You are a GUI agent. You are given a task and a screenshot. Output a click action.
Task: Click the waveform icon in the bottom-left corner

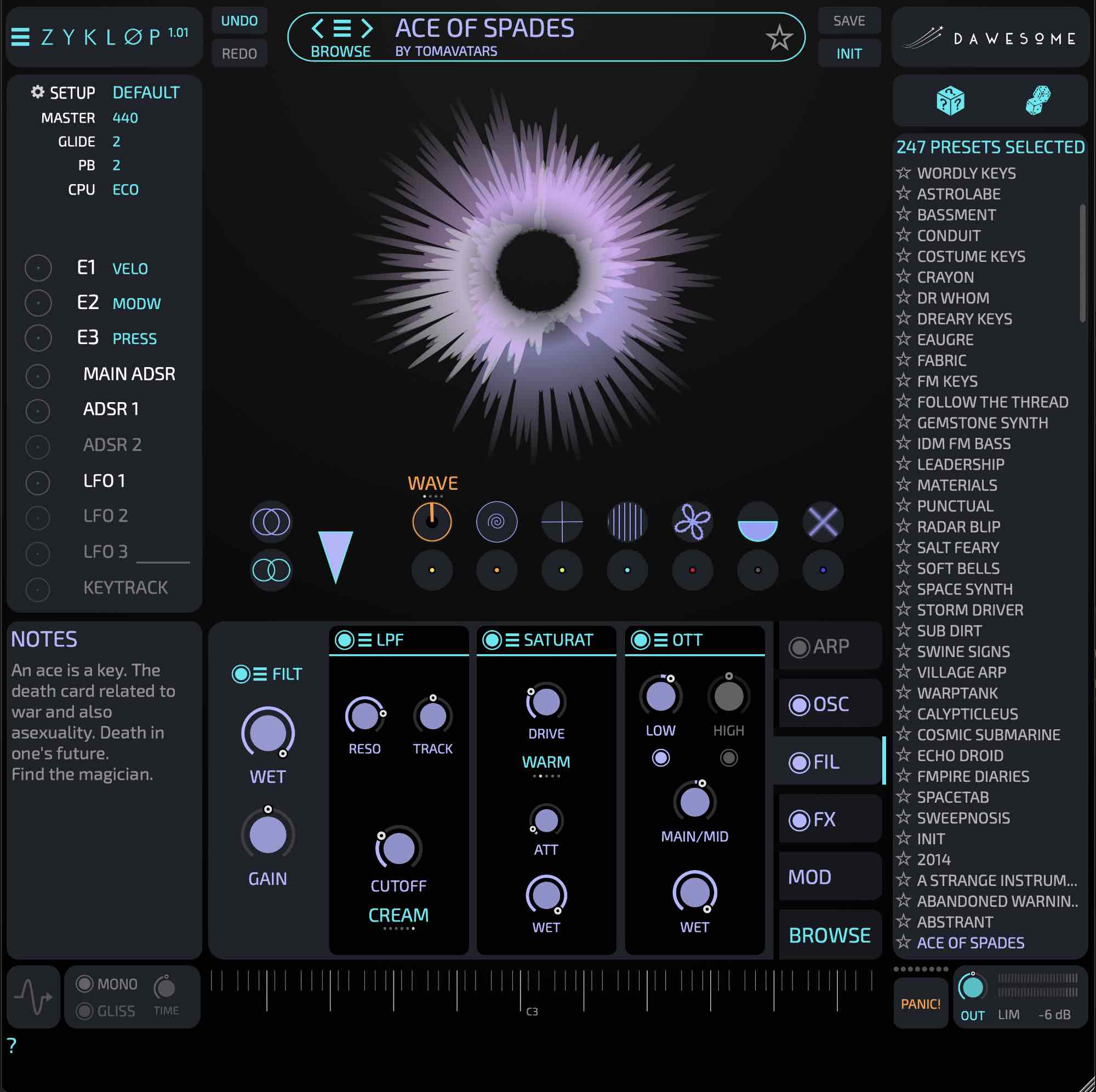tap(33, 997)
